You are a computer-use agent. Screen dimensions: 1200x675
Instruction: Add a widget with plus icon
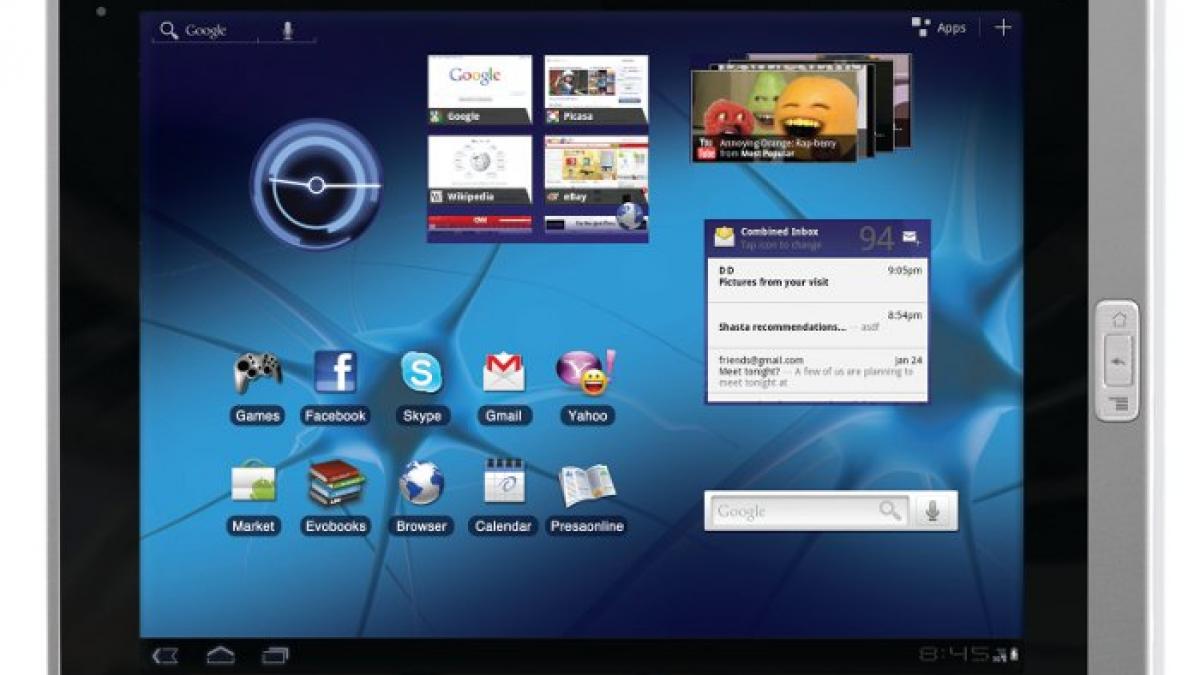1003,28
